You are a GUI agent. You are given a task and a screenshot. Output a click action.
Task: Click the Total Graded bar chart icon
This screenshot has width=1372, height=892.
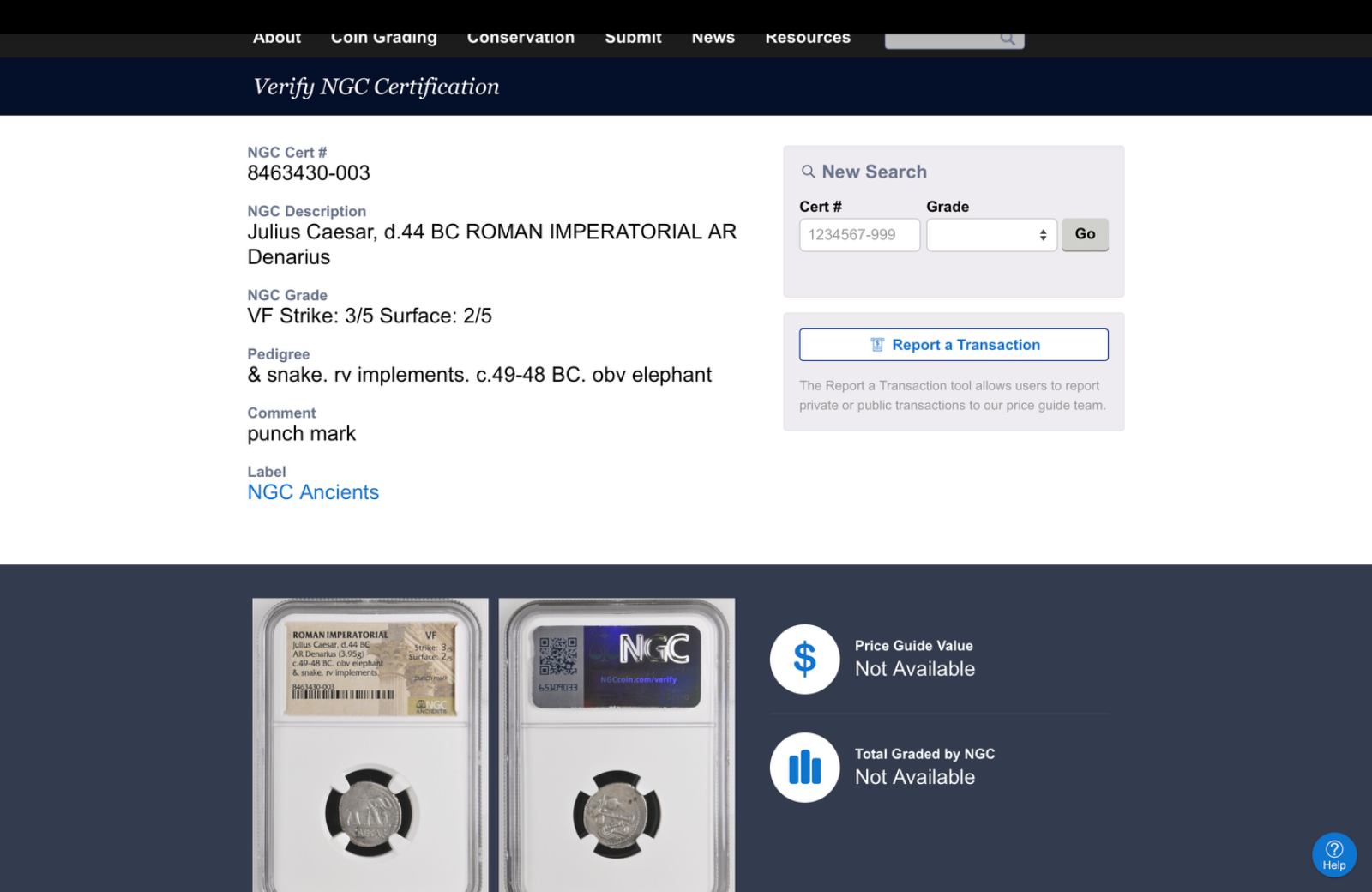coord(804,768)
